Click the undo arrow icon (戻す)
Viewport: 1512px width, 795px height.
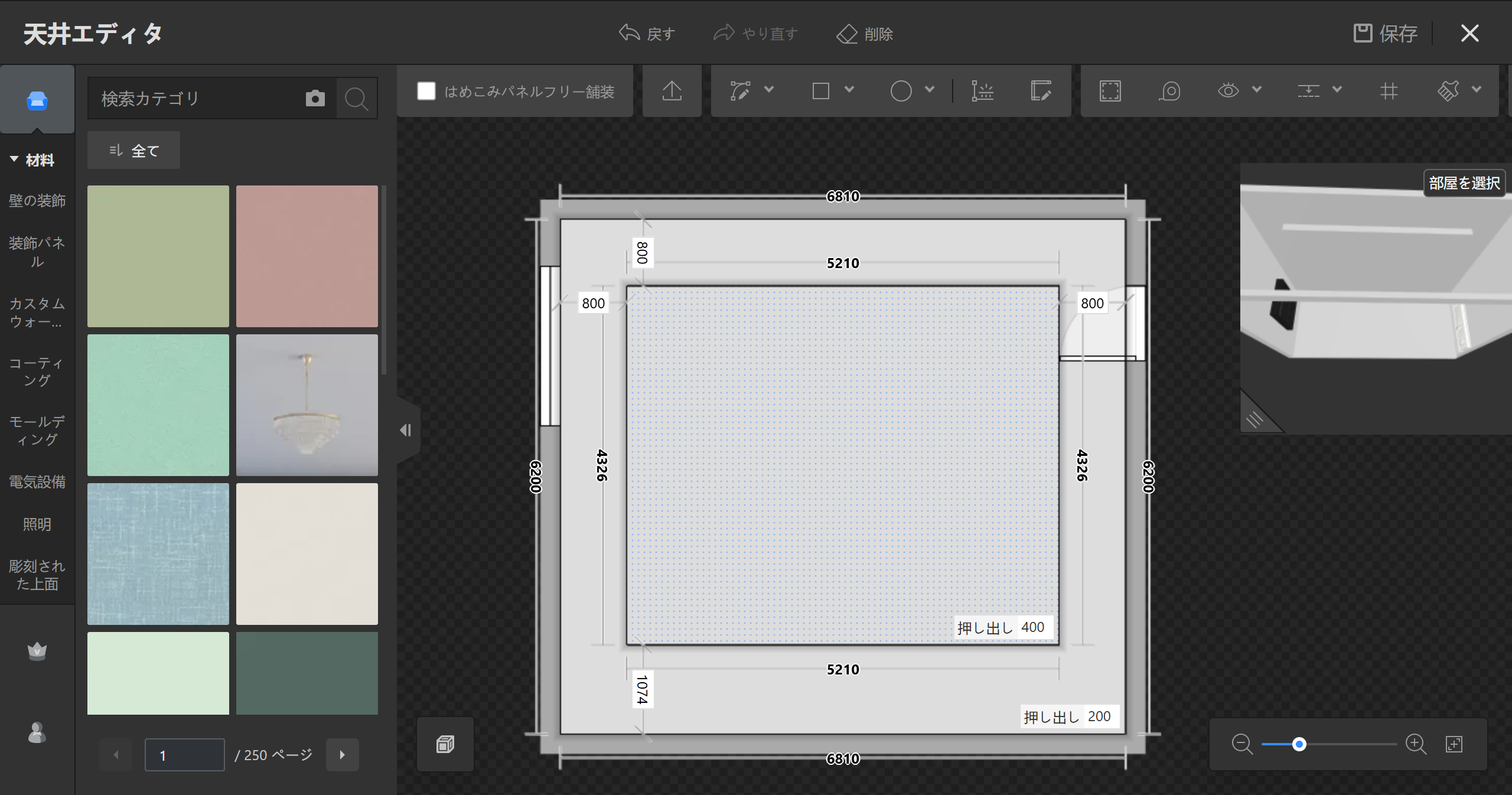point(629,33)
